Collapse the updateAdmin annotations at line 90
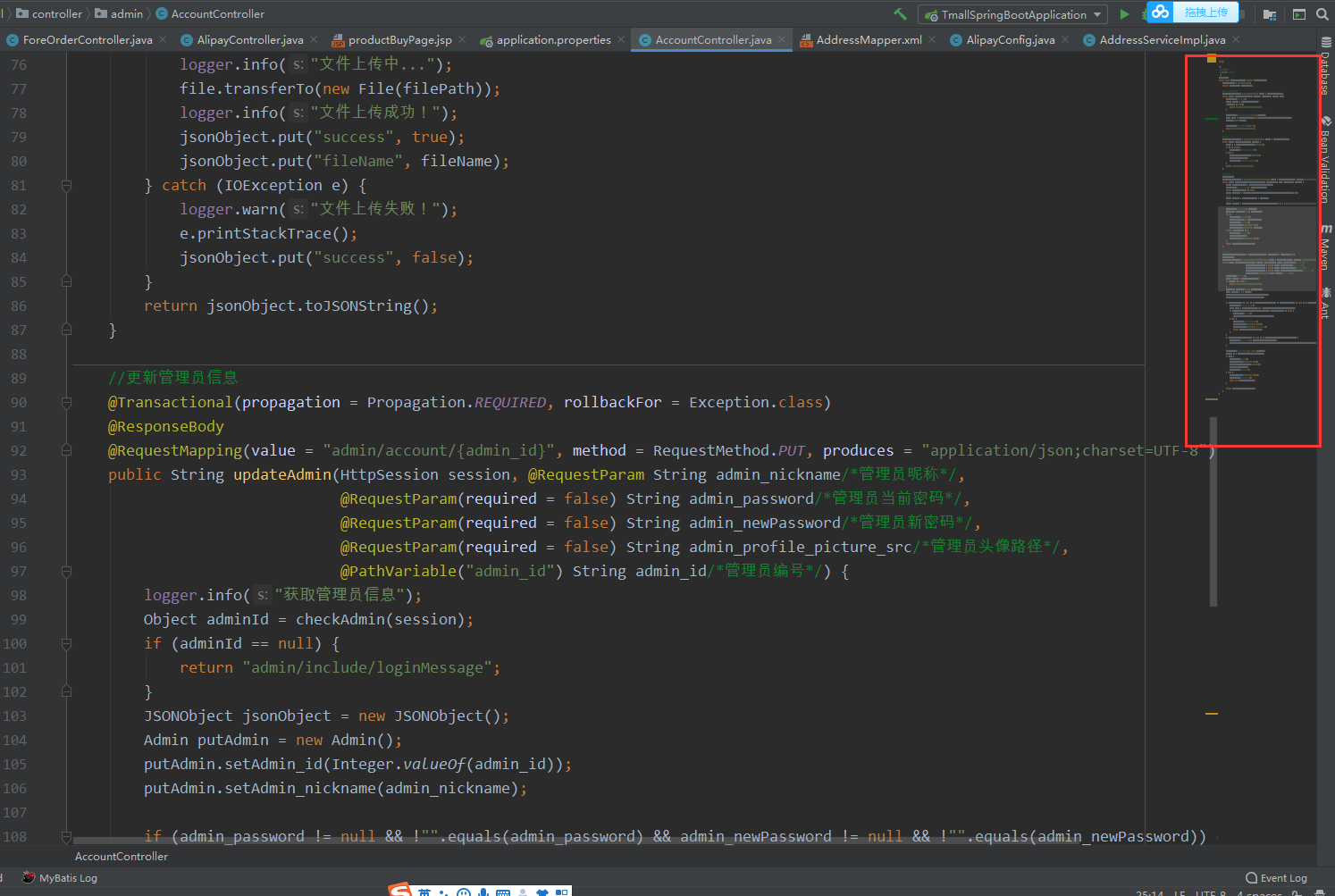Screen dimensions: 1335x896 point(66,402)
